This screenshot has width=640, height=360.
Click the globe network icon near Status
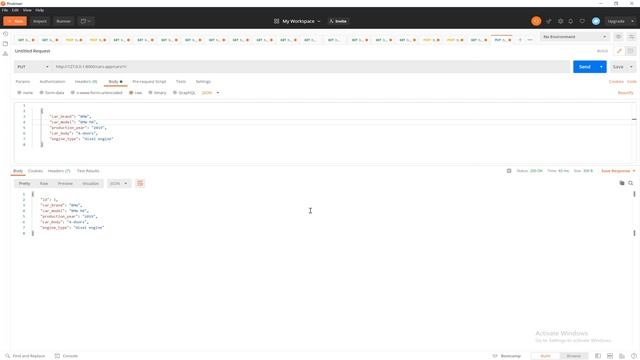[x=509, y=171]
